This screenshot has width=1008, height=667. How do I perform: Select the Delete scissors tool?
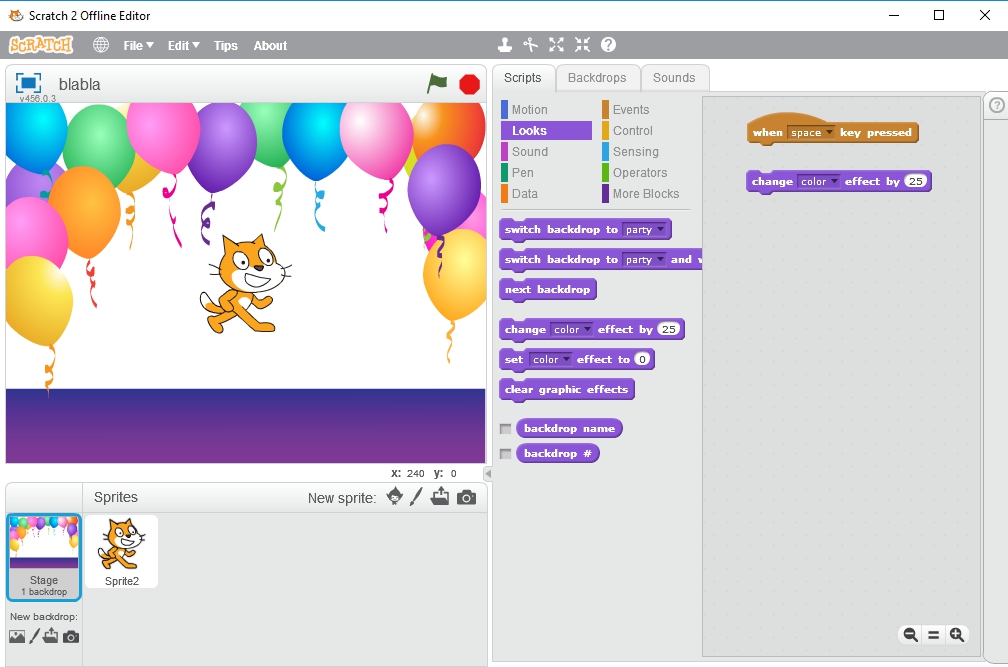(x=530, y=45)
